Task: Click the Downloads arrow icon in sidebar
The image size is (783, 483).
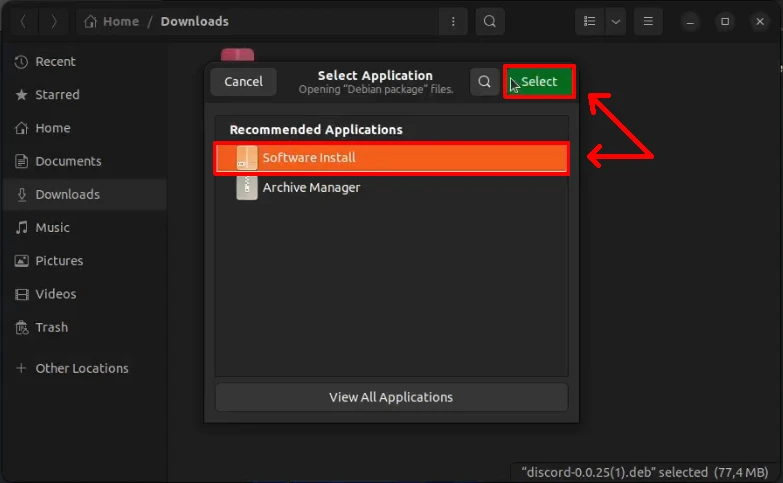Action: coord(21,195)
